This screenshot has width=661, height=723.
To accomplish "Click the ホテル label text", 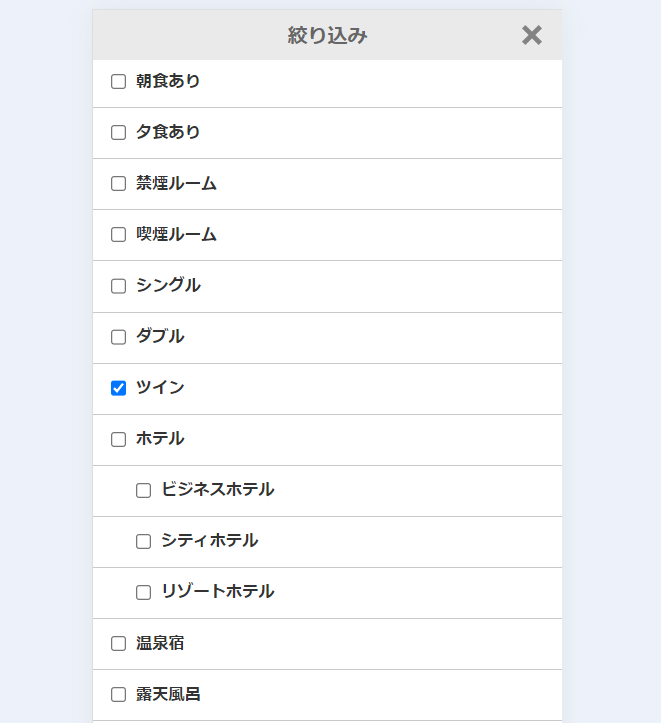I will [x=160, y=439].
